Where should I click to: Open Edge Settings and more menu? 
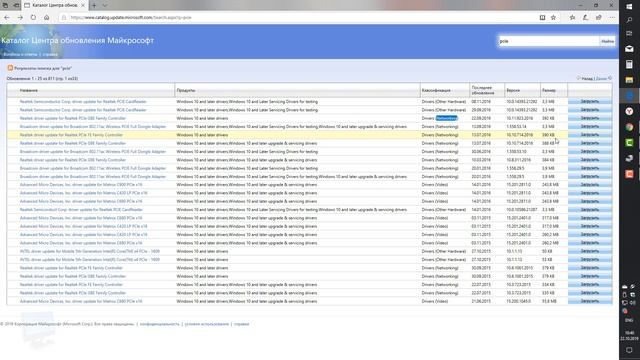click(612, 18)
